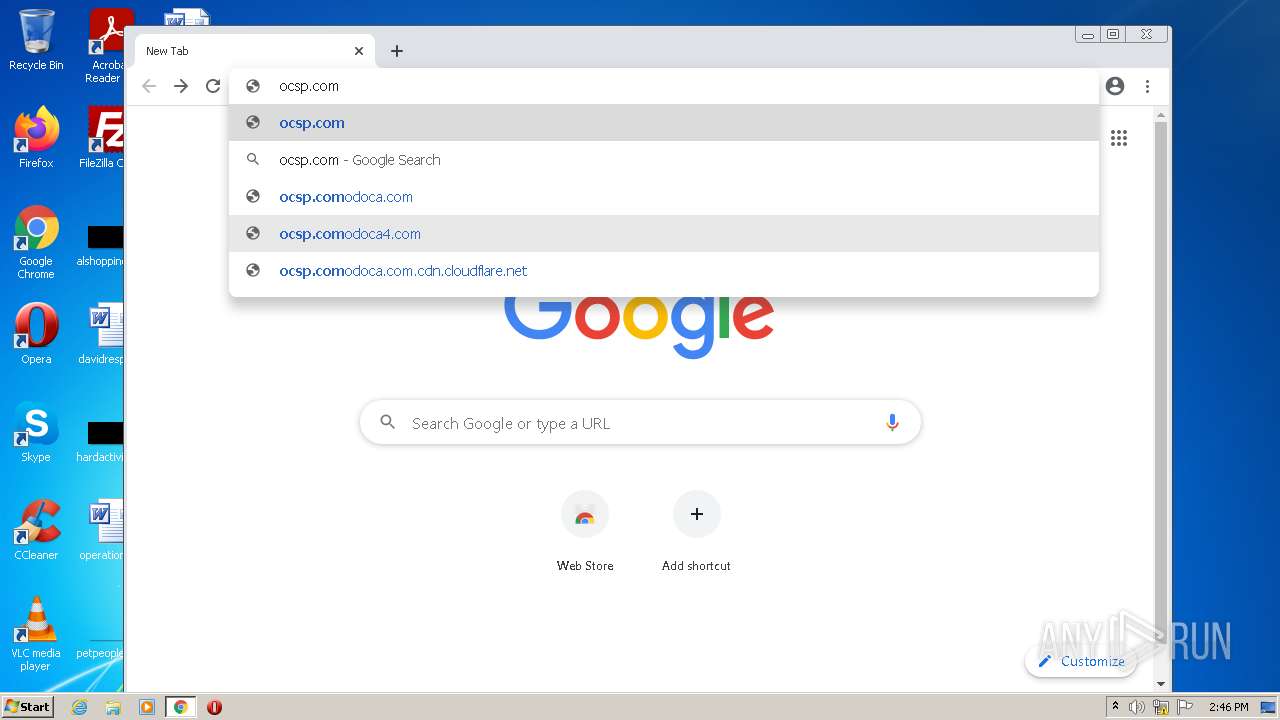Open davidresp Word document on desktop
The image size is (1280, 720).
[102, 334]
